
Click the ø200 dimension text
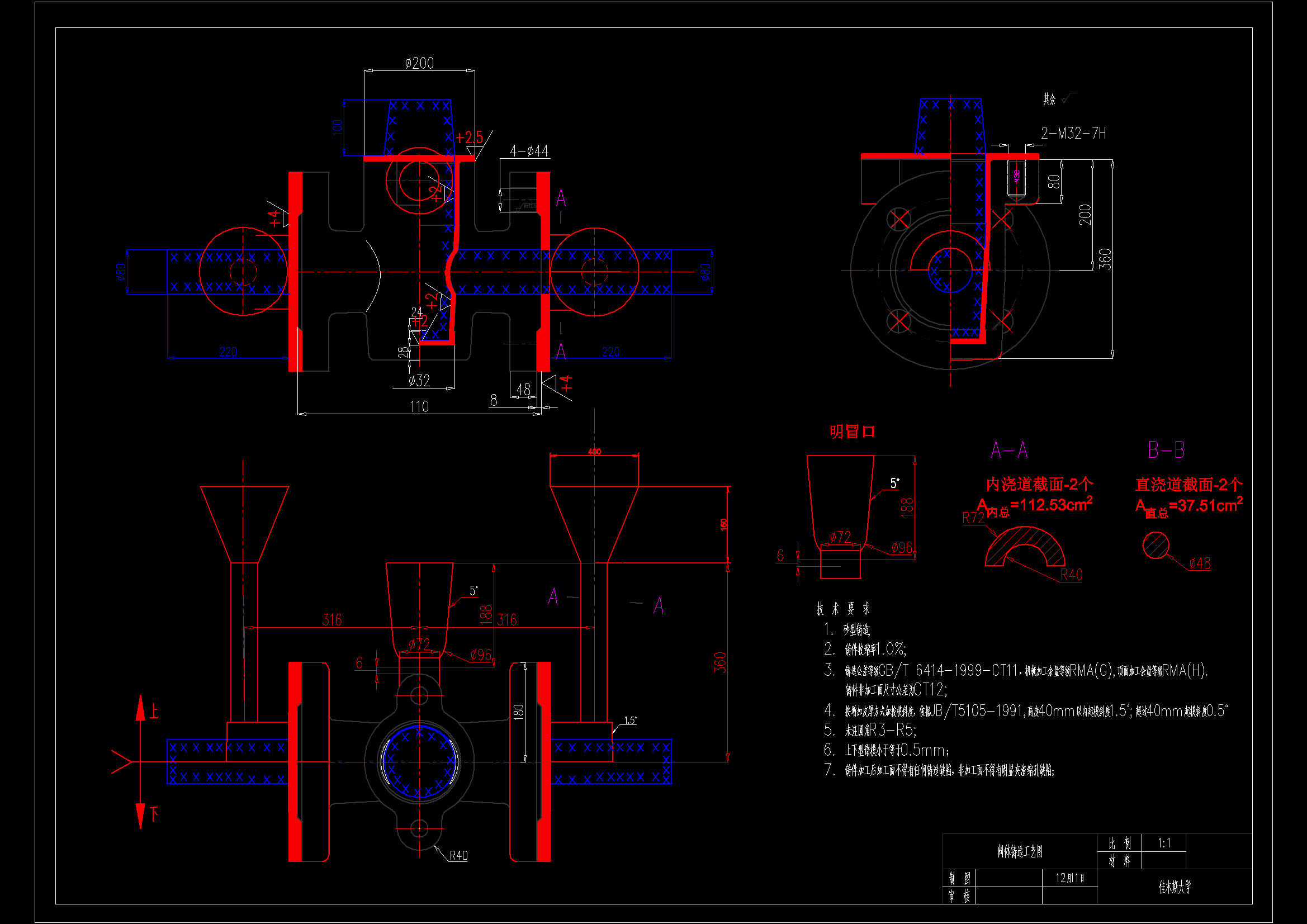tap(419, 63)
